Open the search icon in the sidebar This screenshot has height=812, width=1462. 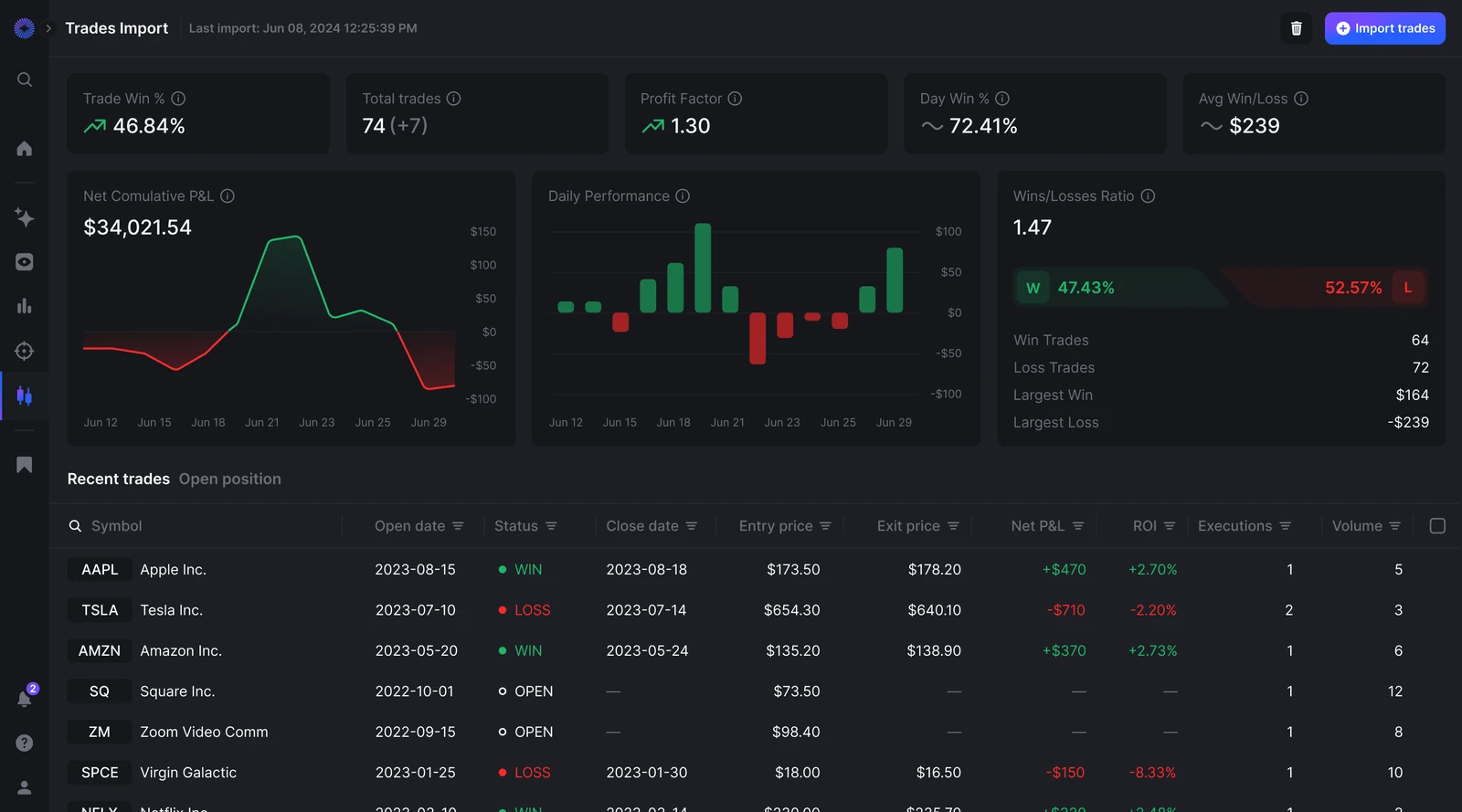coord(25,79)
